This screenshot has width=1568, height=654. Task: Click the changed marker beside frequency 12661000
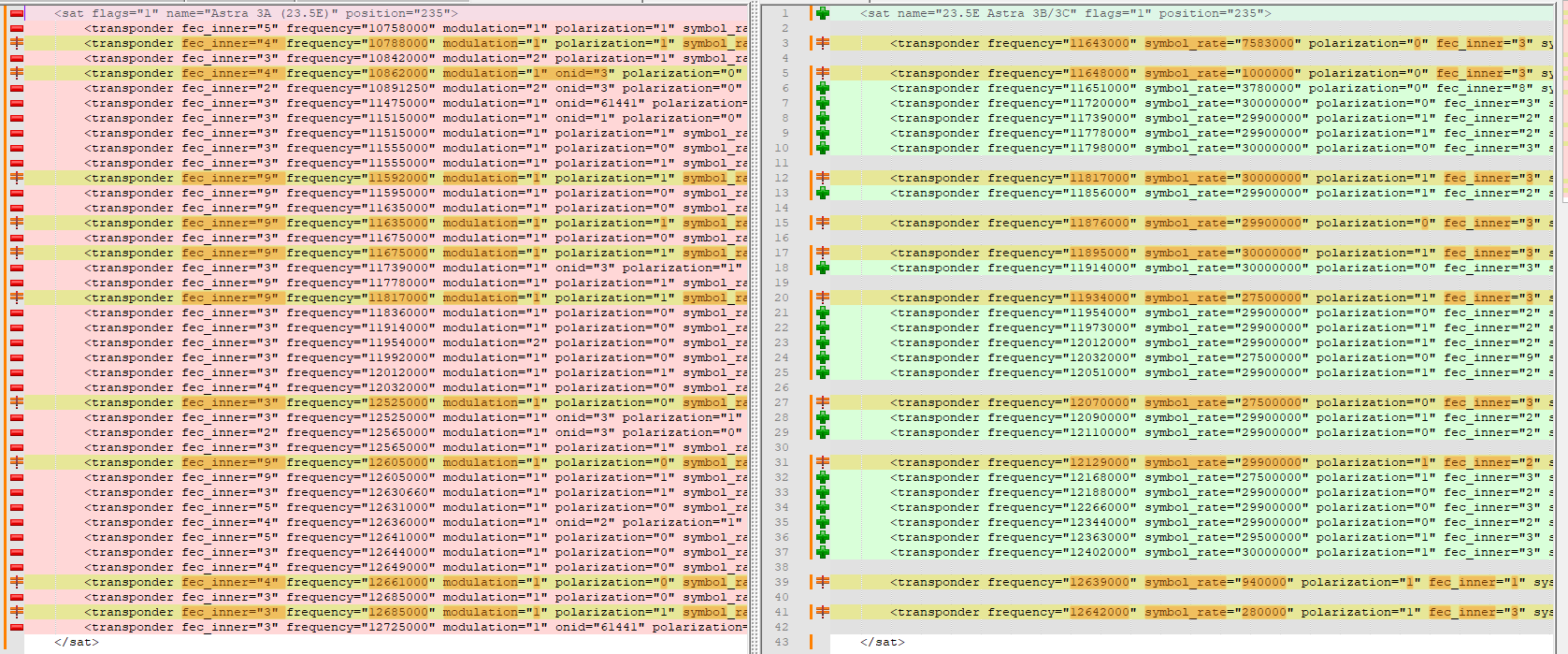[x=17, y=582]
